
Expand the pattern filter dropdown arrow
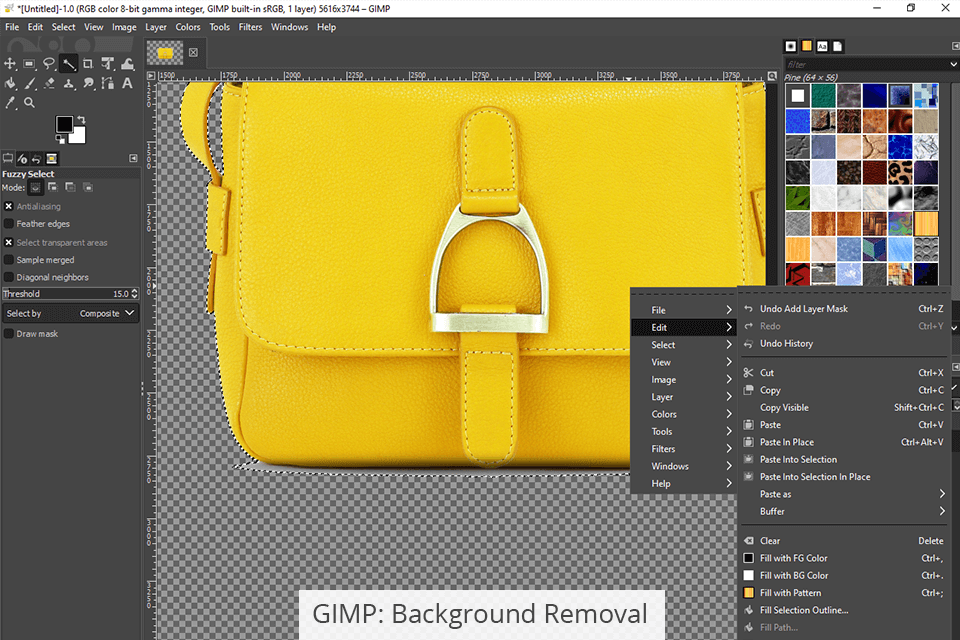pyautogui.click(x=953, y=65)
